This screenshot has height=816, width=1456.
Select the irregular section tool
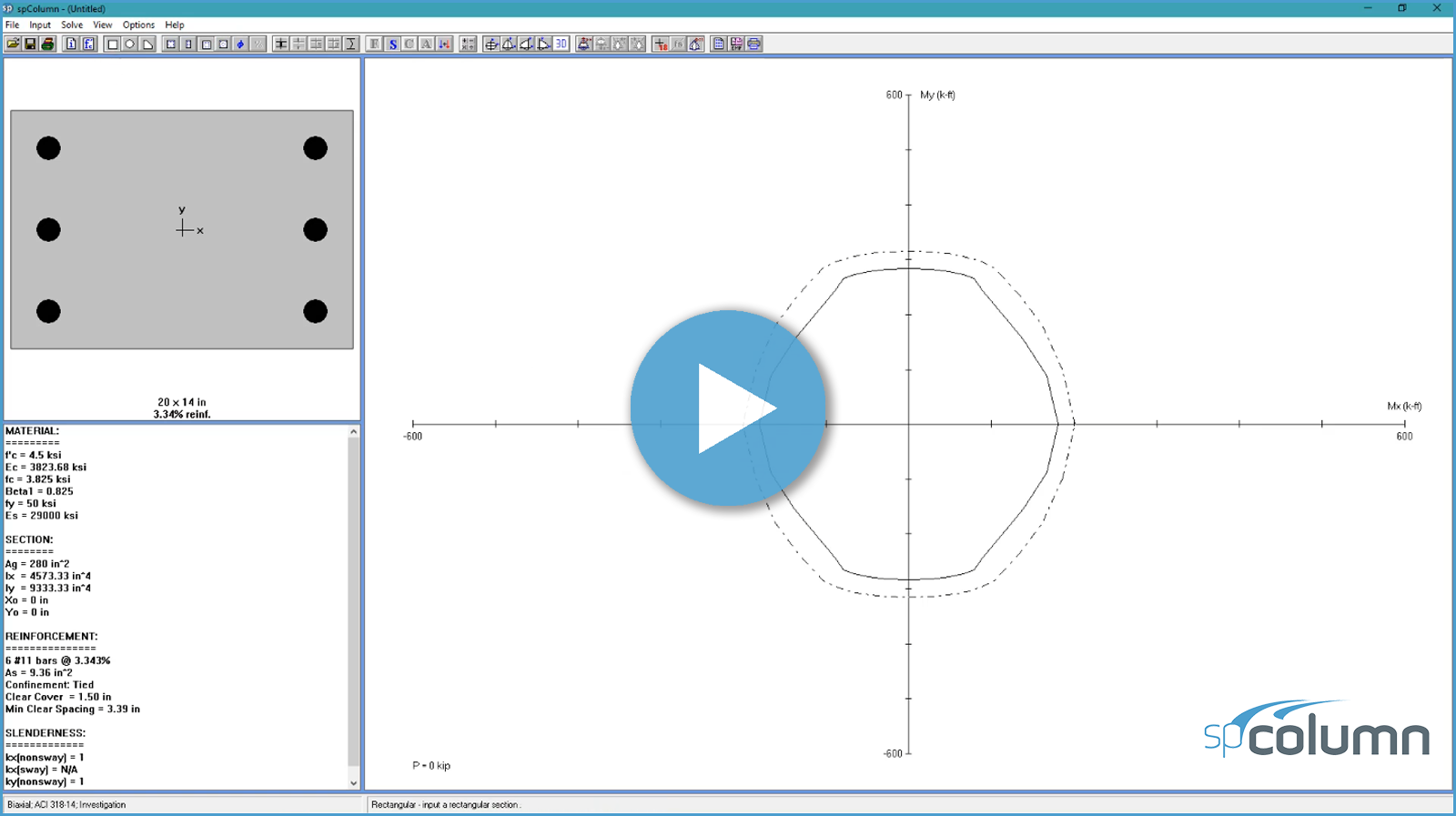(147, 44)
